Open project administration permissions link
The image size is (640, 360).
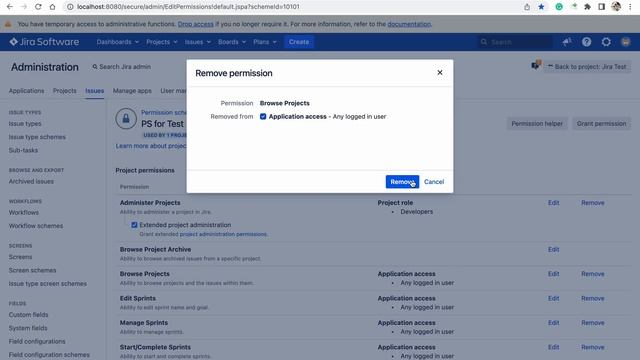(x=223, y=234)
